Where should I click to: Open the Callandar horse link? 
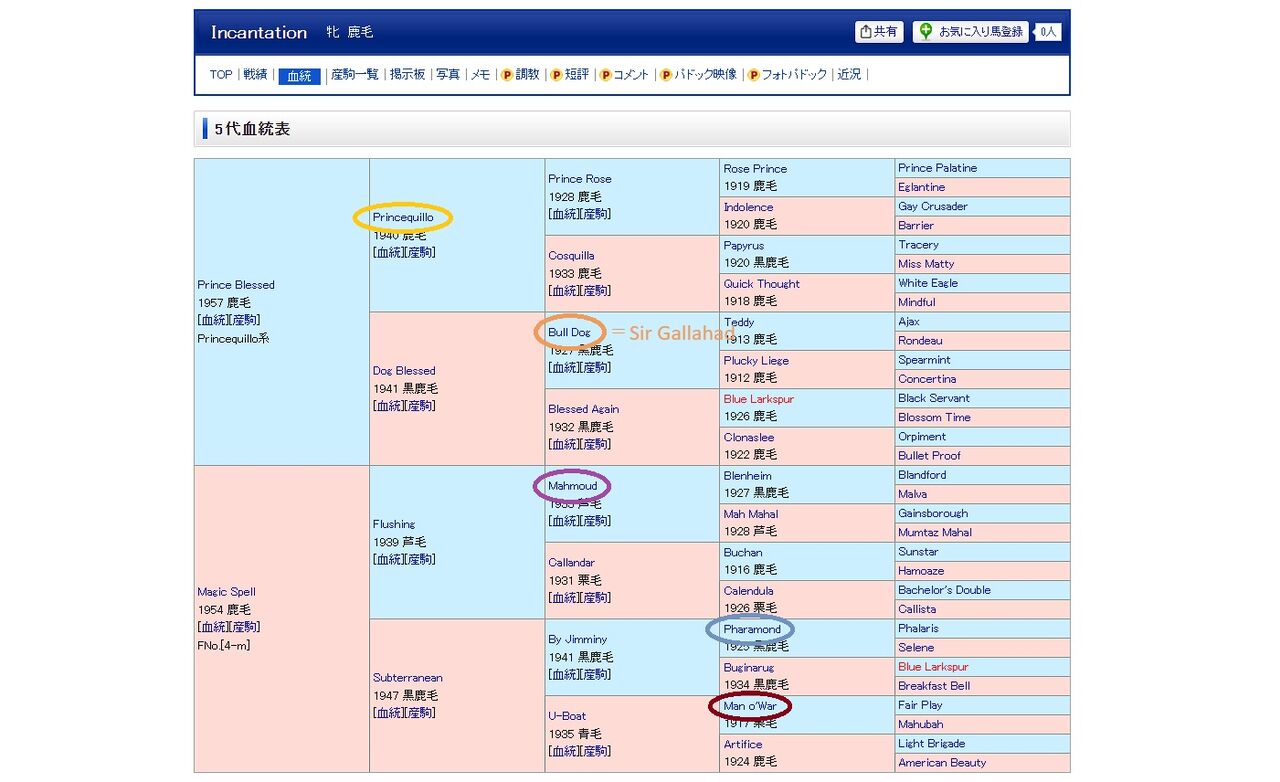pyautogui.click(x=571, y=563)
